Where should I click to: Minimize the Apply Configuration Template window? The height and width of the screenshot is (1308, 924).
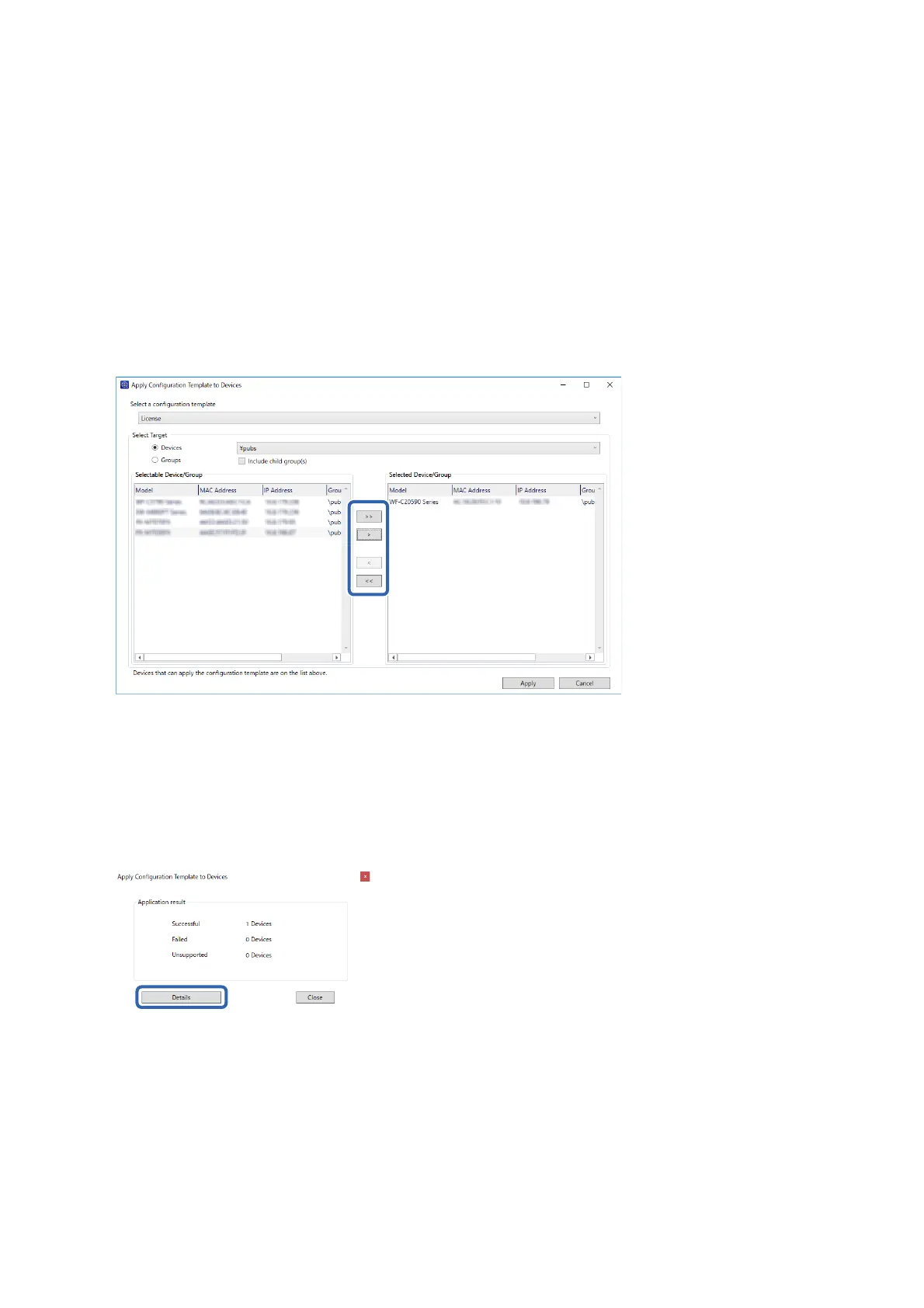[564, 385]
